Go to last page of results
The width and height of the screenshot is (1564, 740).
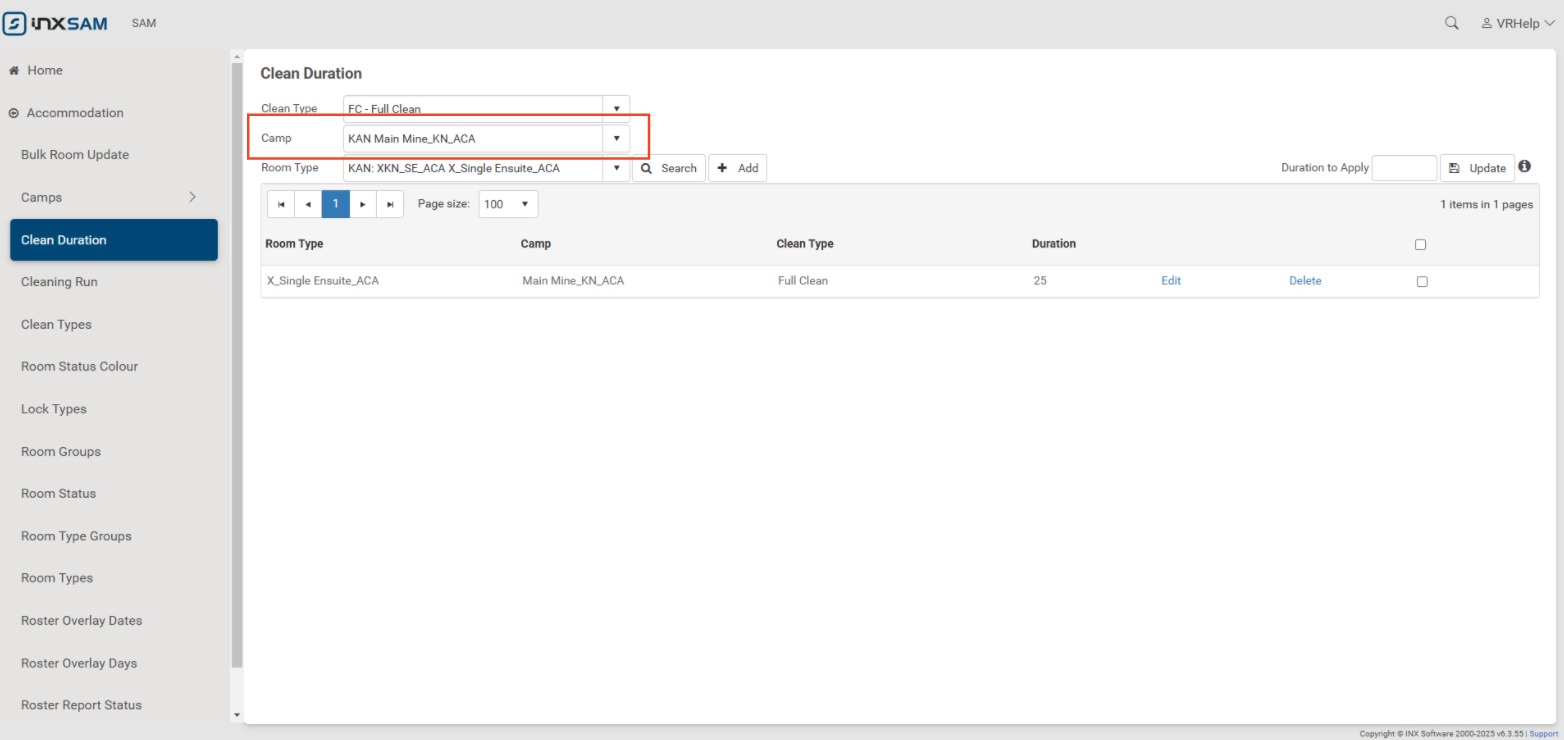pos(390,204)
